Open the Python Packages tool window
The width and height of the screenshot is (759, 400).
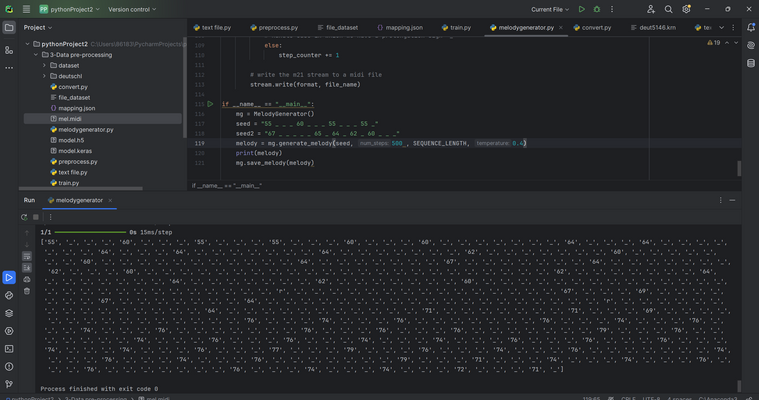pos(9,313)
